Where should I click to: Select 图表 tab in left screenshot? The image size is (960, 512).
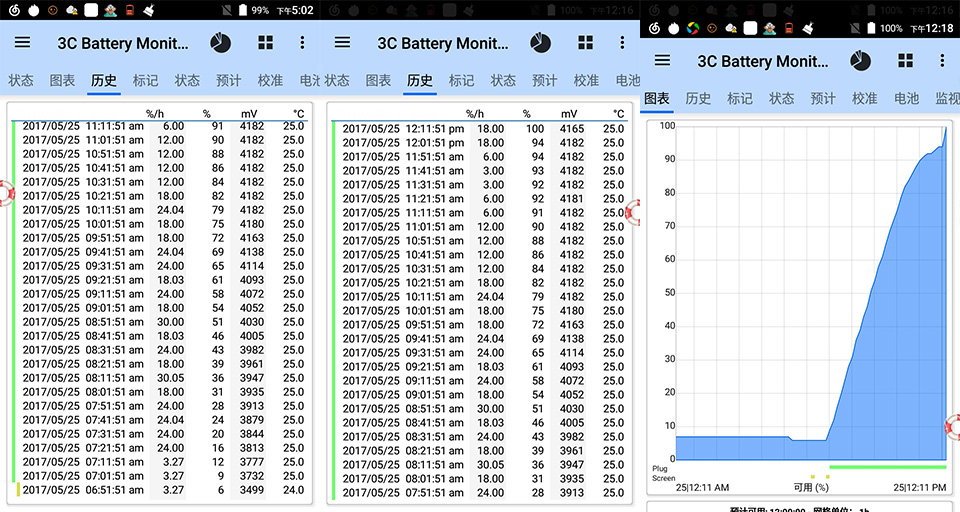click(x=63, y=80)
